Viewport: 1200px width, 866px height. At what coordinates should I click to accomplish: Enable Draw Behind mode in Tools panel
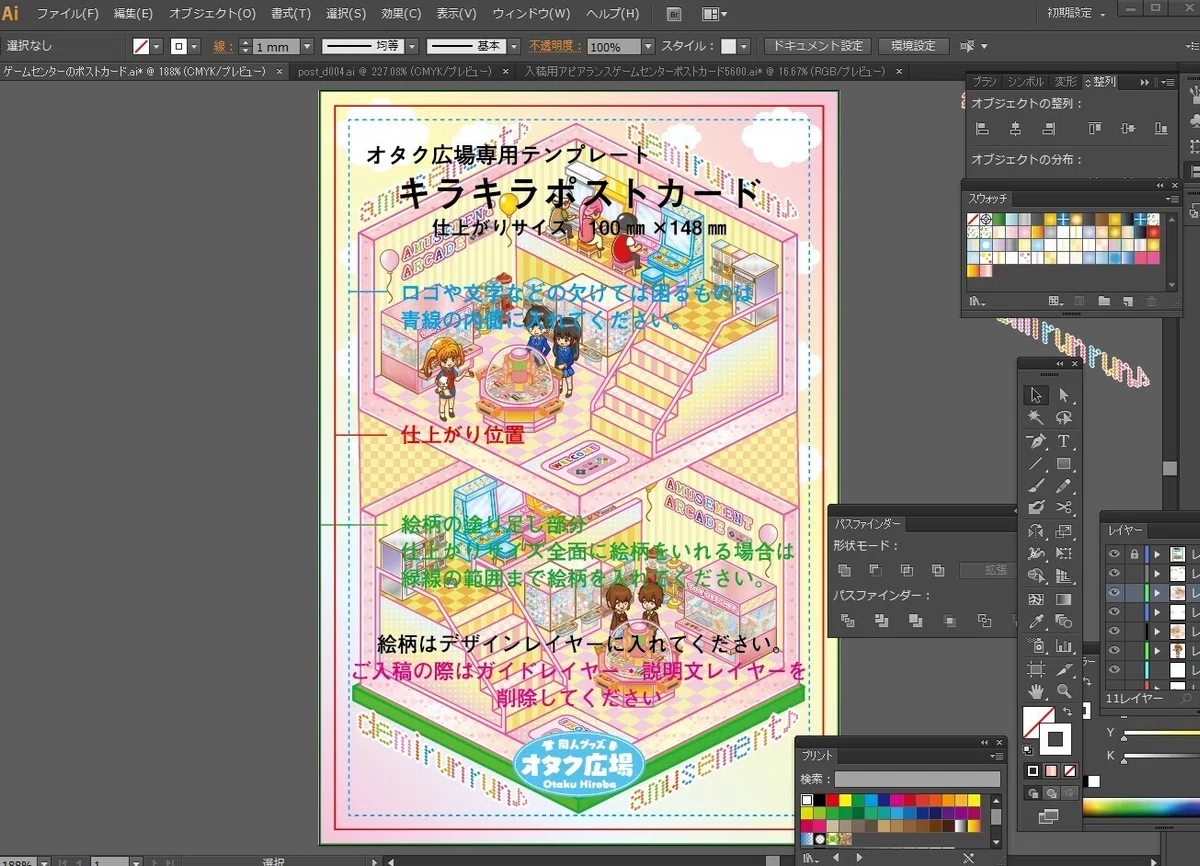click(x=1051, y=793)
